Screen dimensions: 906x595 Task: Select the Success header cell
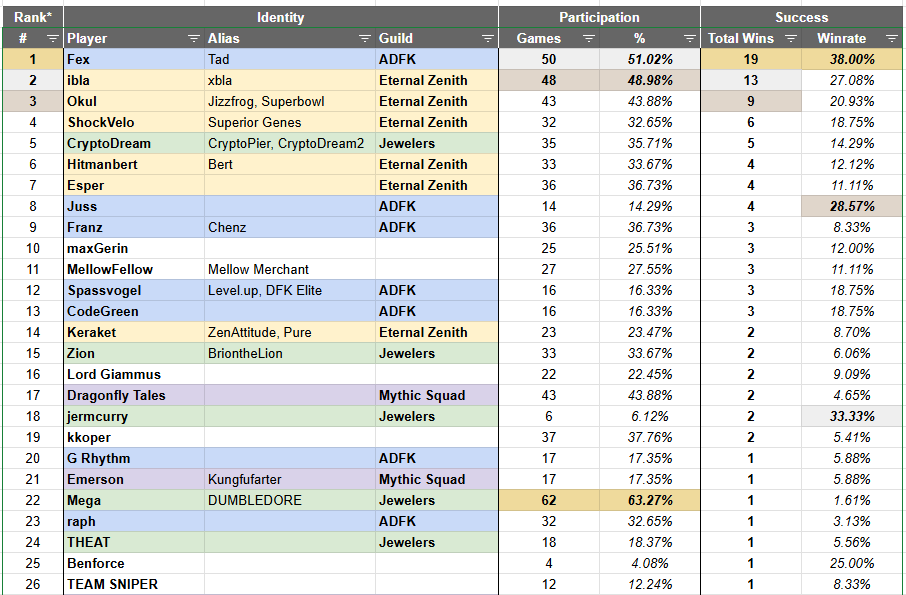point(801,17)
